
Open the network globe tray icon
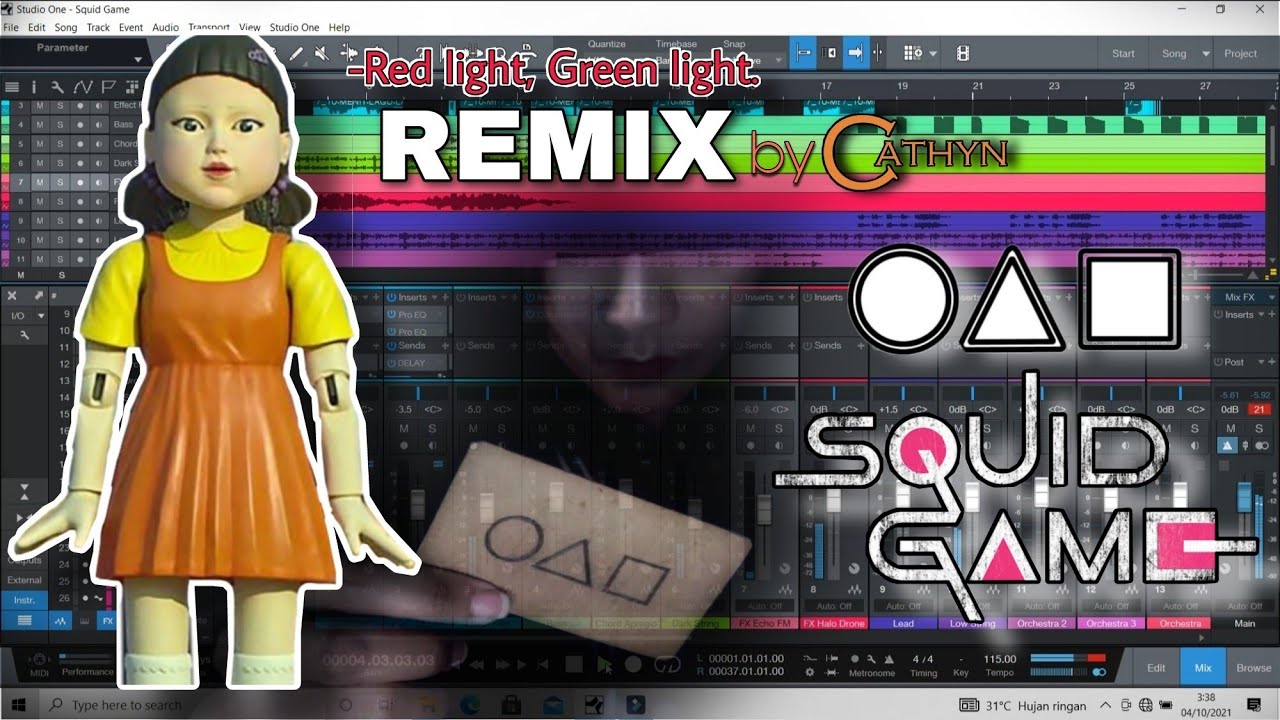1145,705
